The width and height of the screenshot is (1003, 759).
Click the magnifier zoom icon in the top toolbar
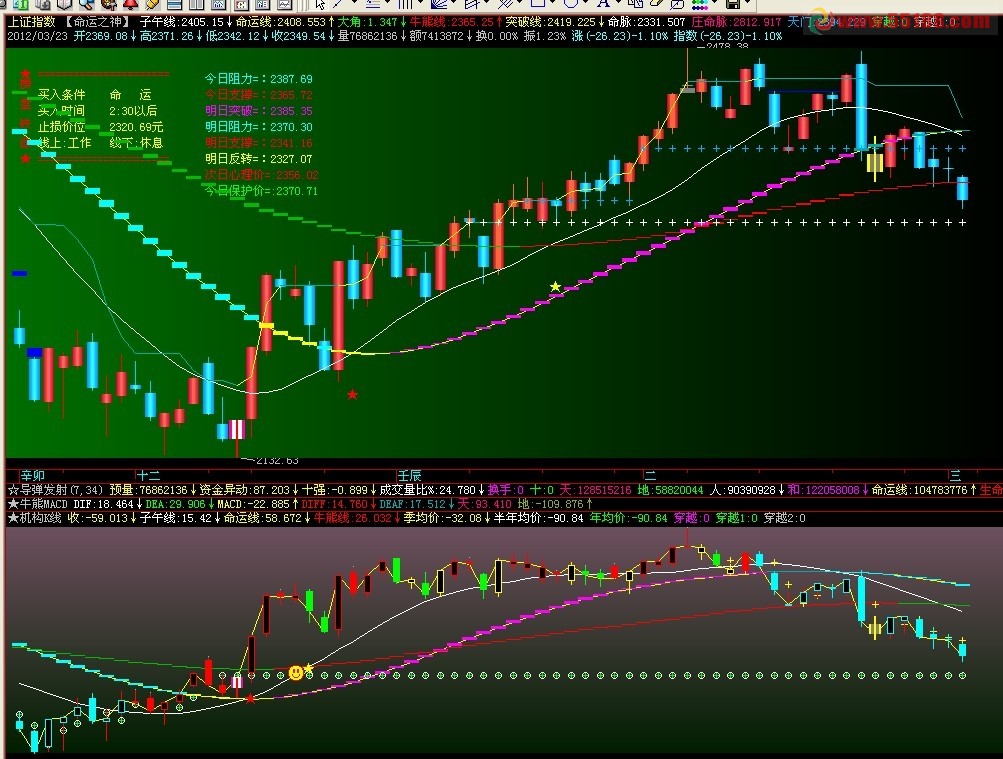pos(86,4)
